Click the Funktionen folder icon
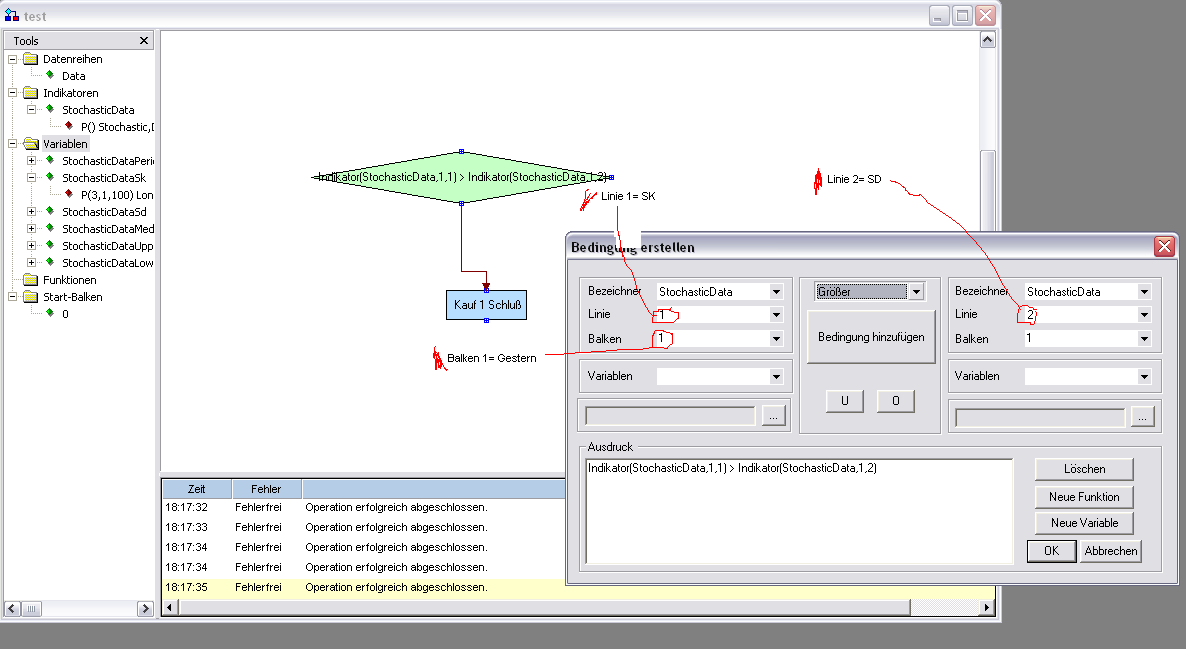 pos(30,280)
